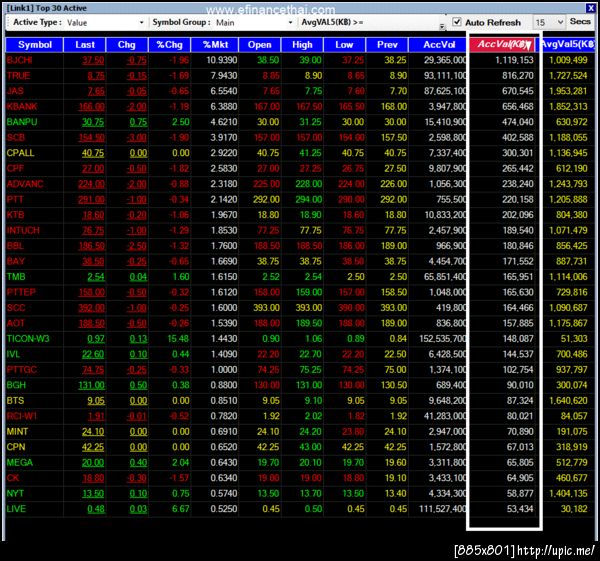This screenshot has width=600, height=561.
Task: Click TRUE AccVol value 93,111,100
Action: point(445,76)
